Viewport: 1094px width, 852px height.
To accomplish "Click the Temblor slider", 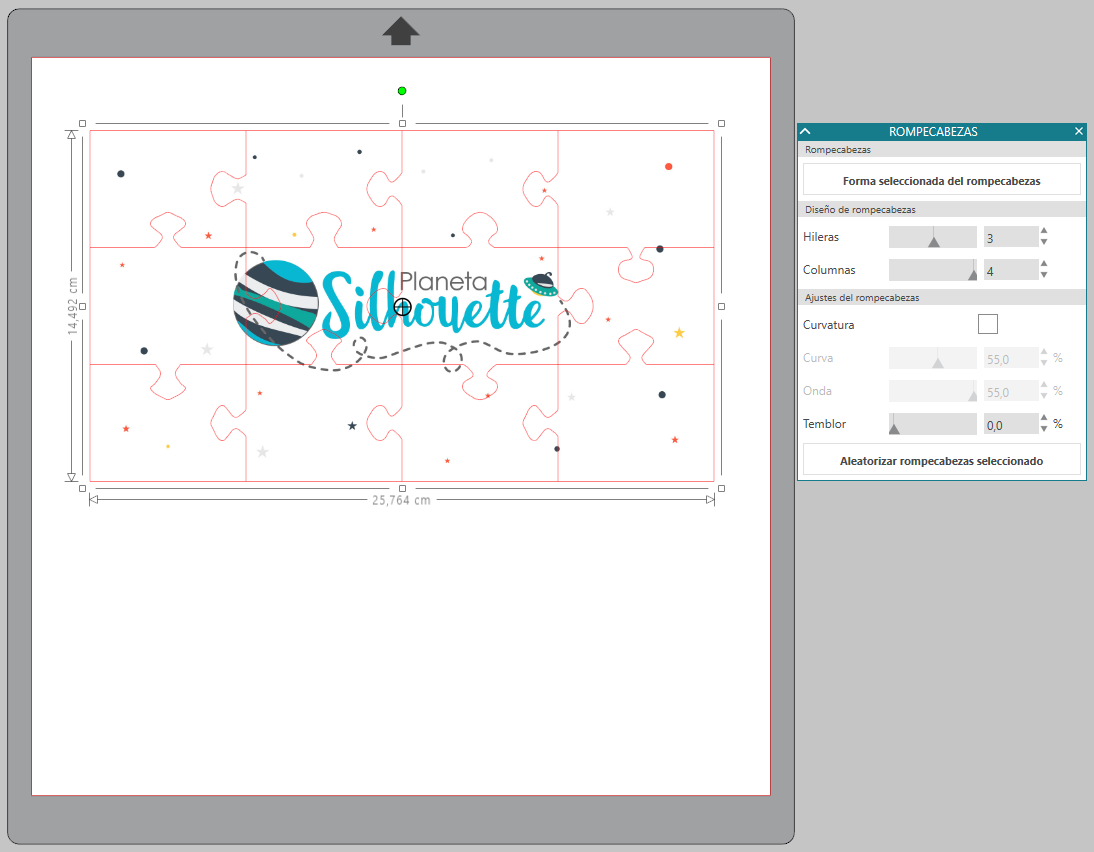I will 932,424.
